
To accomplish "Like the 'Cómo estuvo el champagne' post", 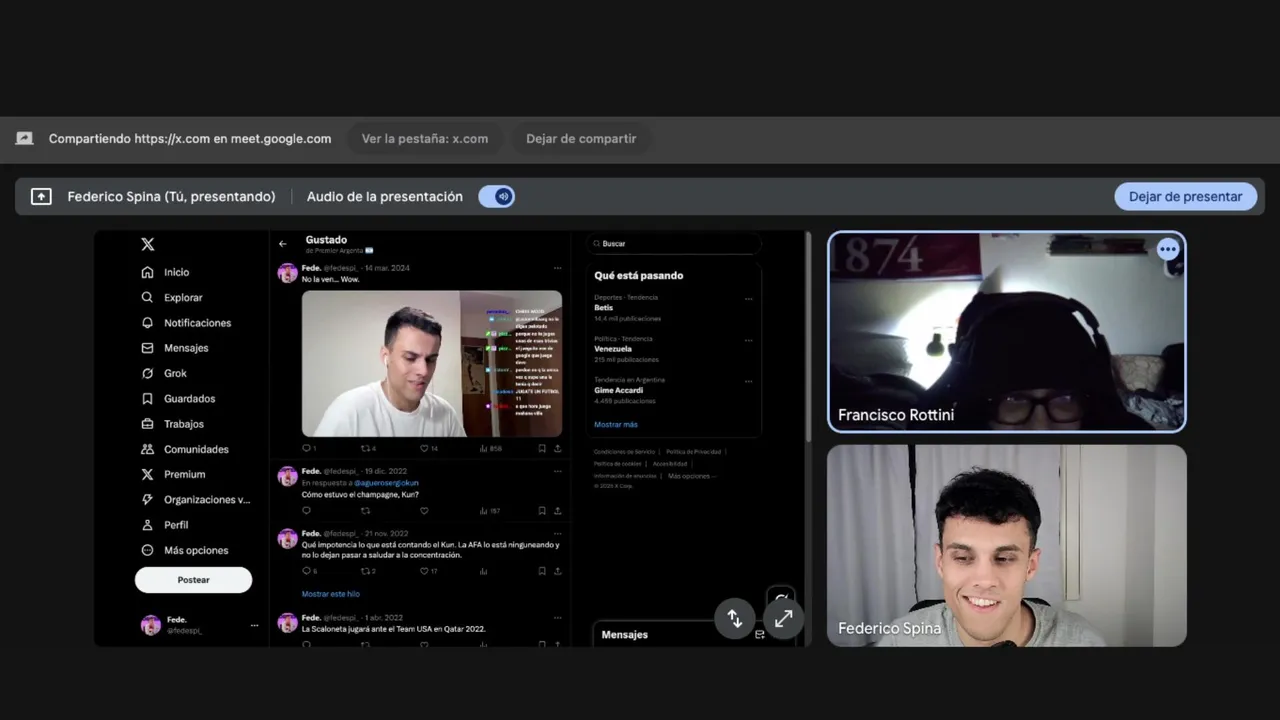I will click(424, 511).
